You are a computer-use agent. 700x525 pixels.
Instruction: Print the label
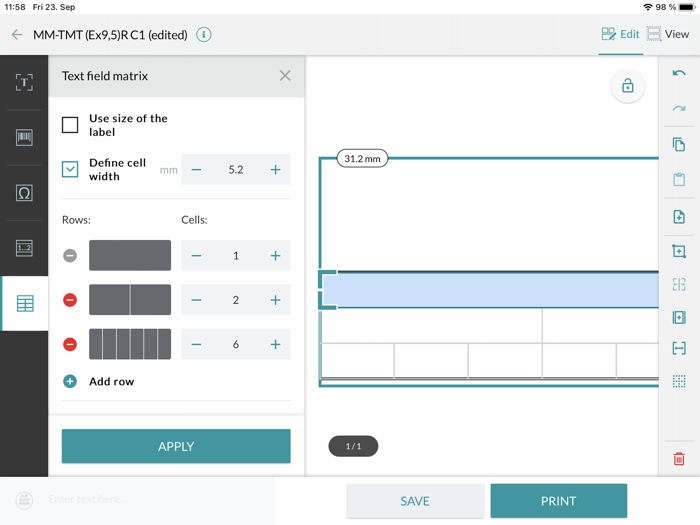pyautogui.click(x=558, y=501)
